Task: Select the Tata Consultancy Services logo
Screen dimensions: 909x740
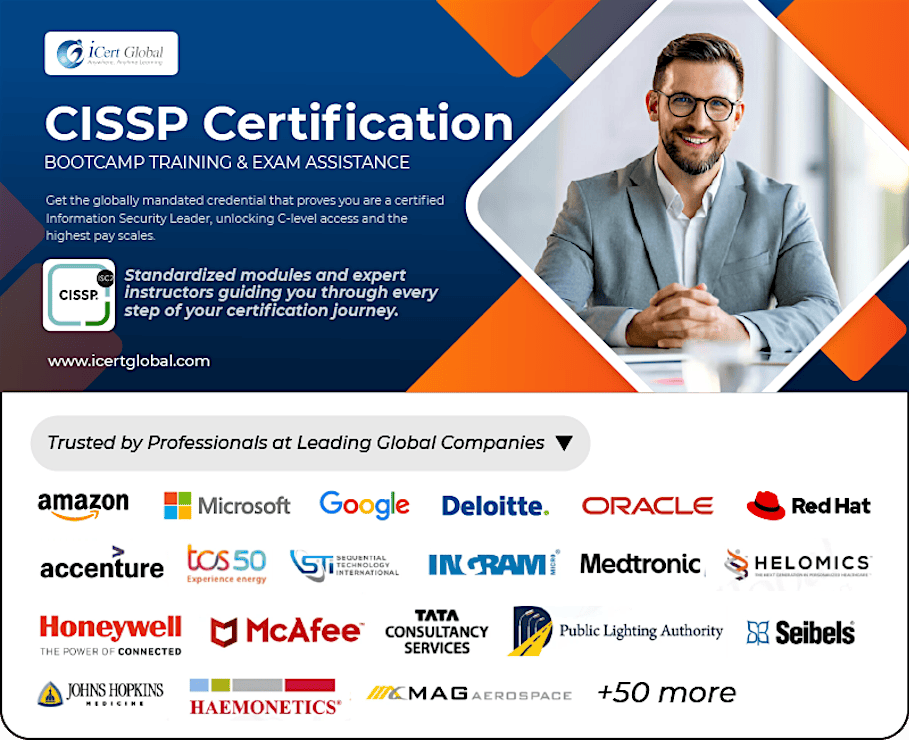Action: pos(436,629)
